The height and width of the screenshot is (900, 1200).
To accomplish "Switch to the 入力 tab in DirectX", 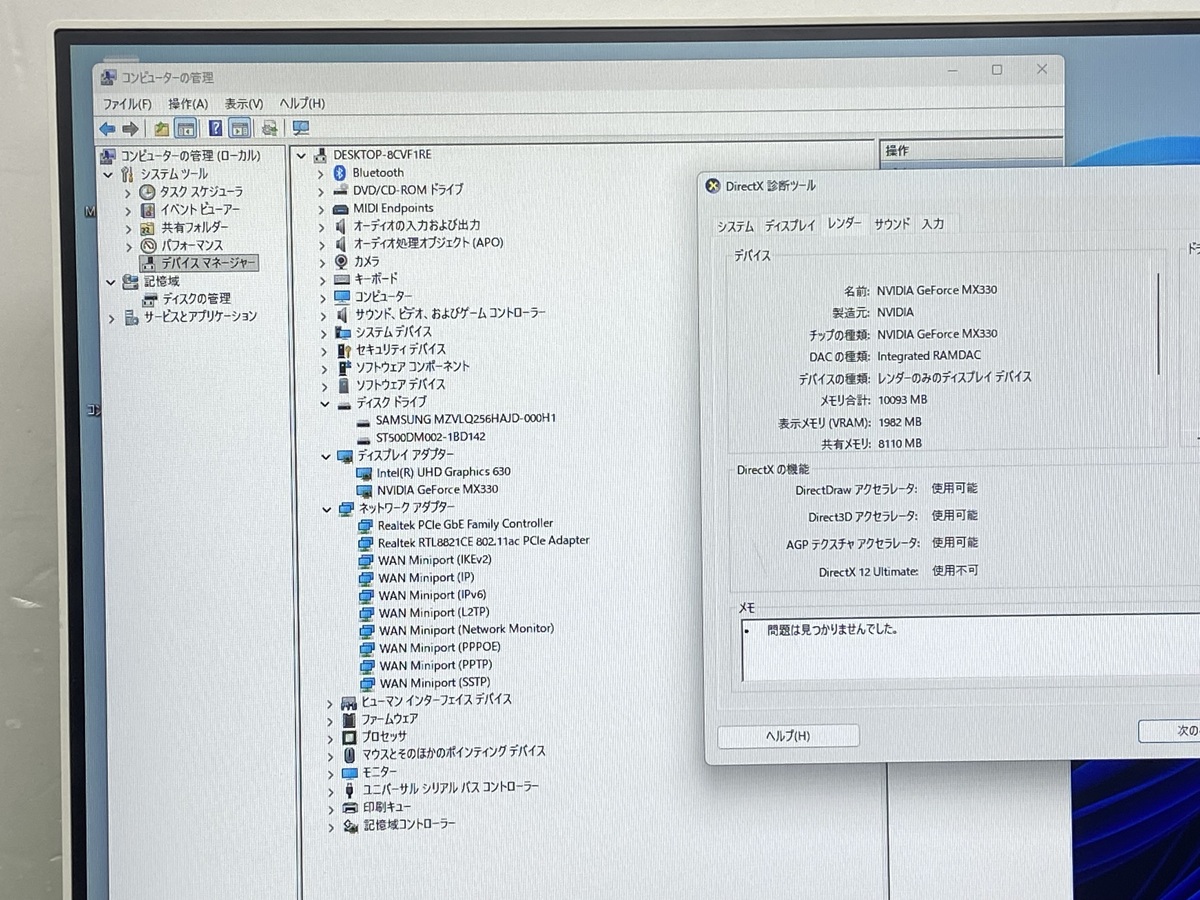I will coord(933,224).
